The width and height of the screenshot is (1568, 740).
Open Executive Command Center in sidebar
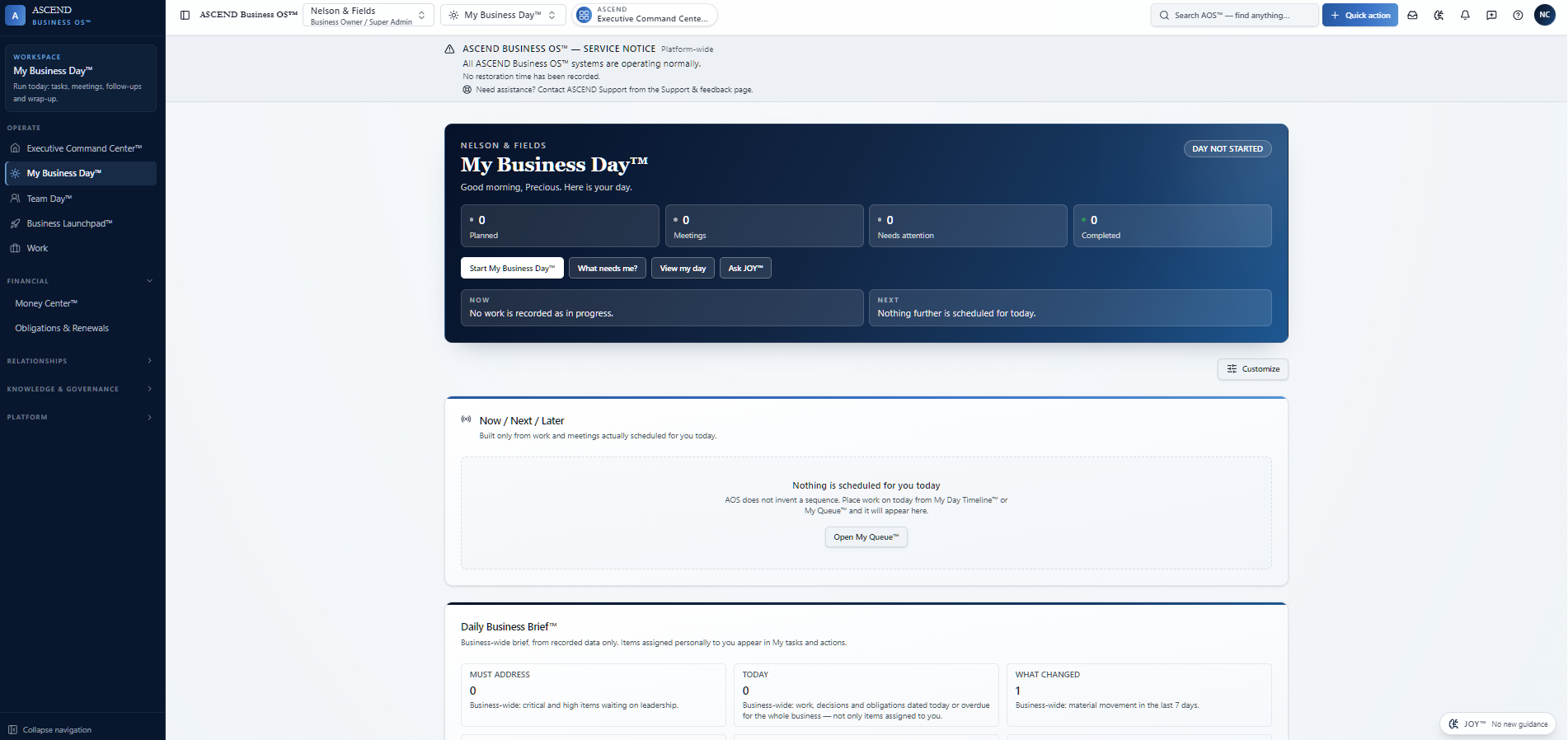pos(81,148)
